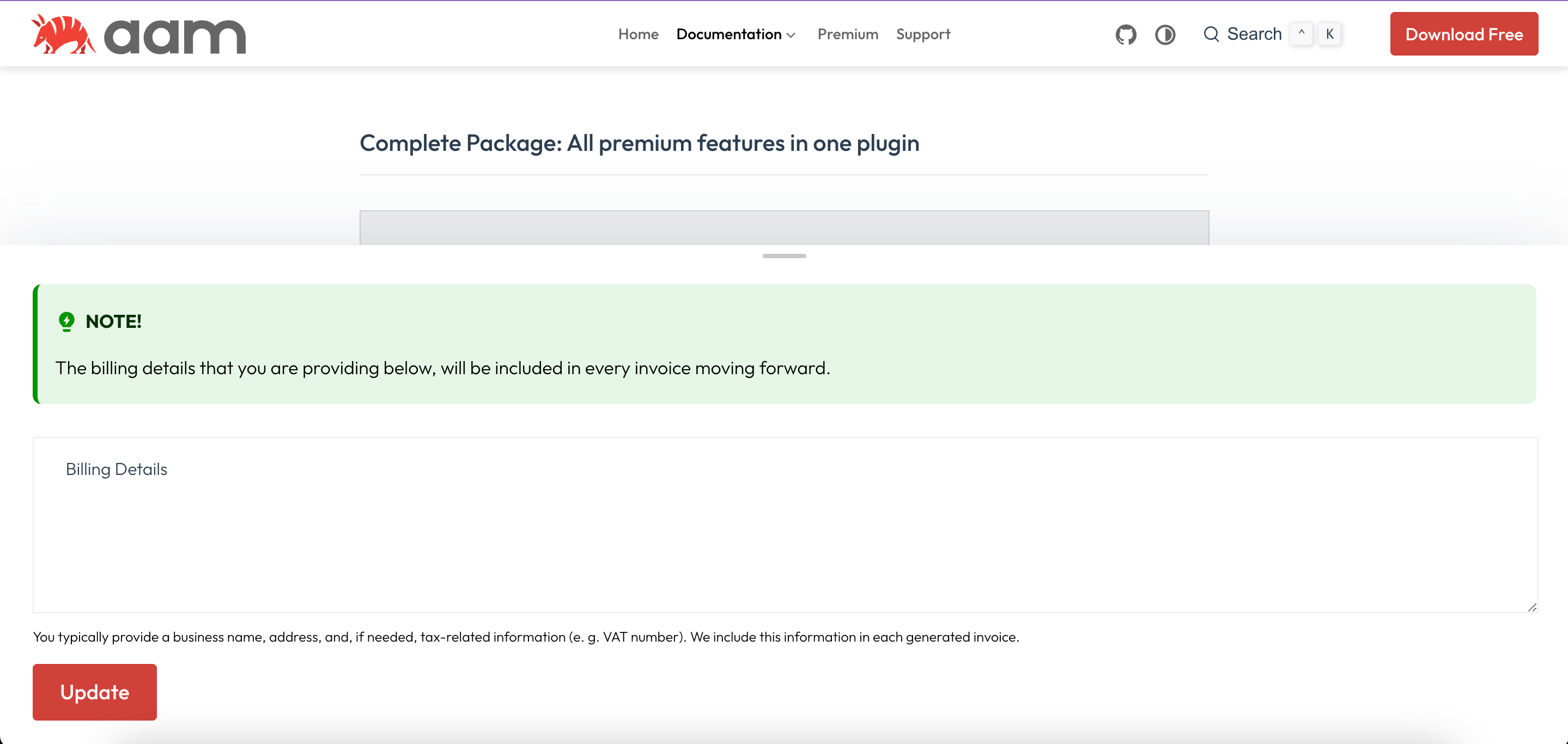
Task: Click the bottom sheet drag handle
Action: 784,256
